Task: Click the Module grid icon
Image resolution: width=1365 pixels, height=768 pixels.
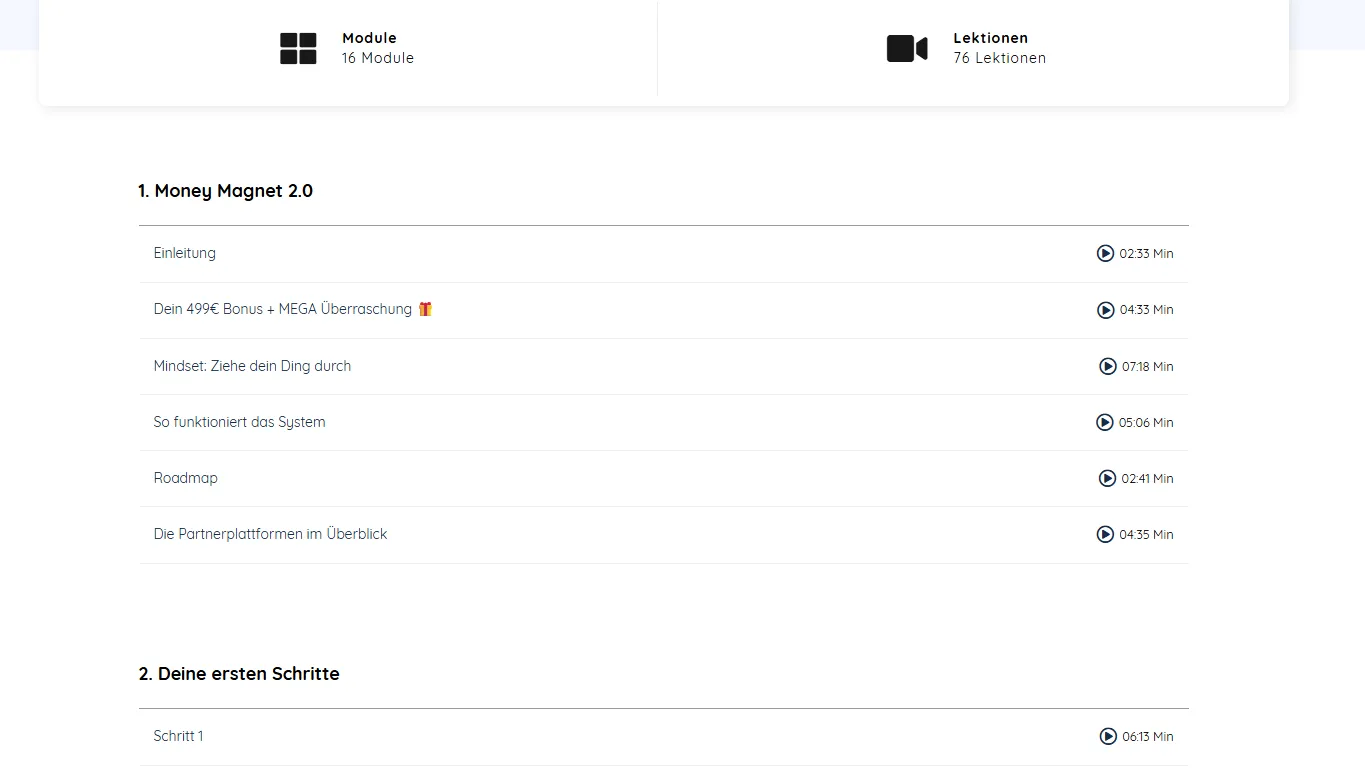Action: click(298, 48)
